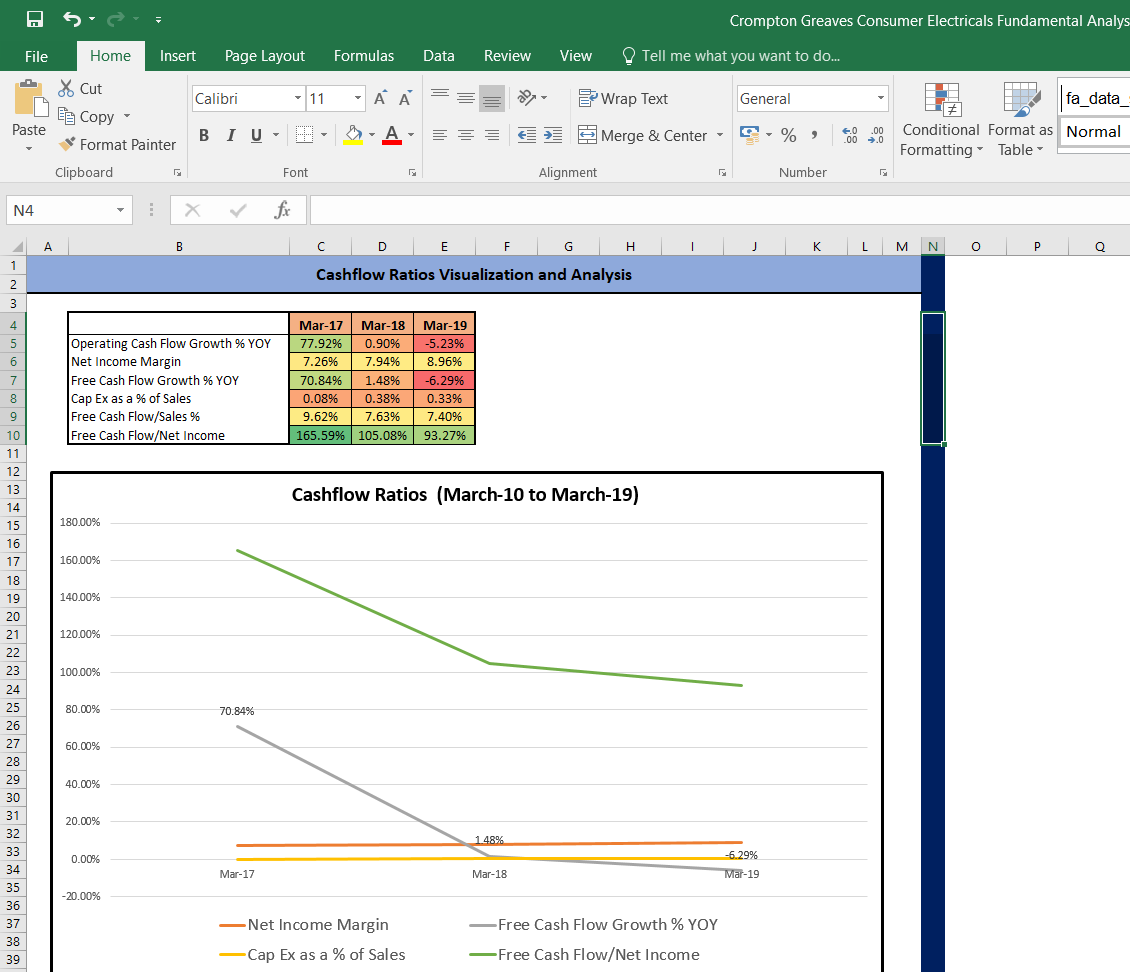The image size is (1130, 972).
Task: Expand the Fill Color palette arrow
Action: (372, 135)
